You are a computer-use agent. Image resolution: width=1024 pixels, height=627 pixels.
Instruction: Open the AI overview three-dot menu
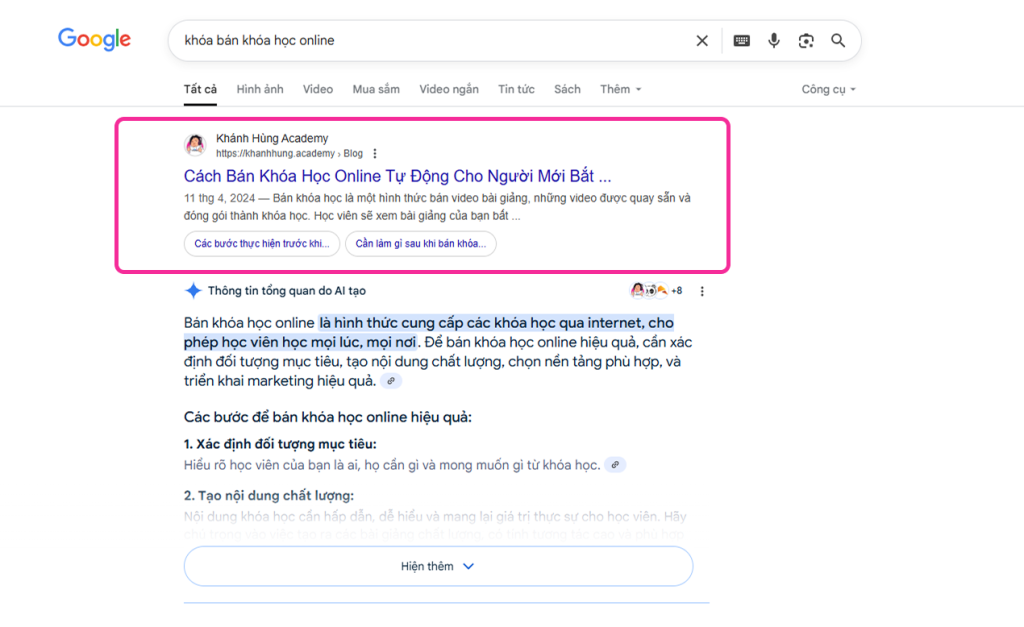click(x=702, y=291)
